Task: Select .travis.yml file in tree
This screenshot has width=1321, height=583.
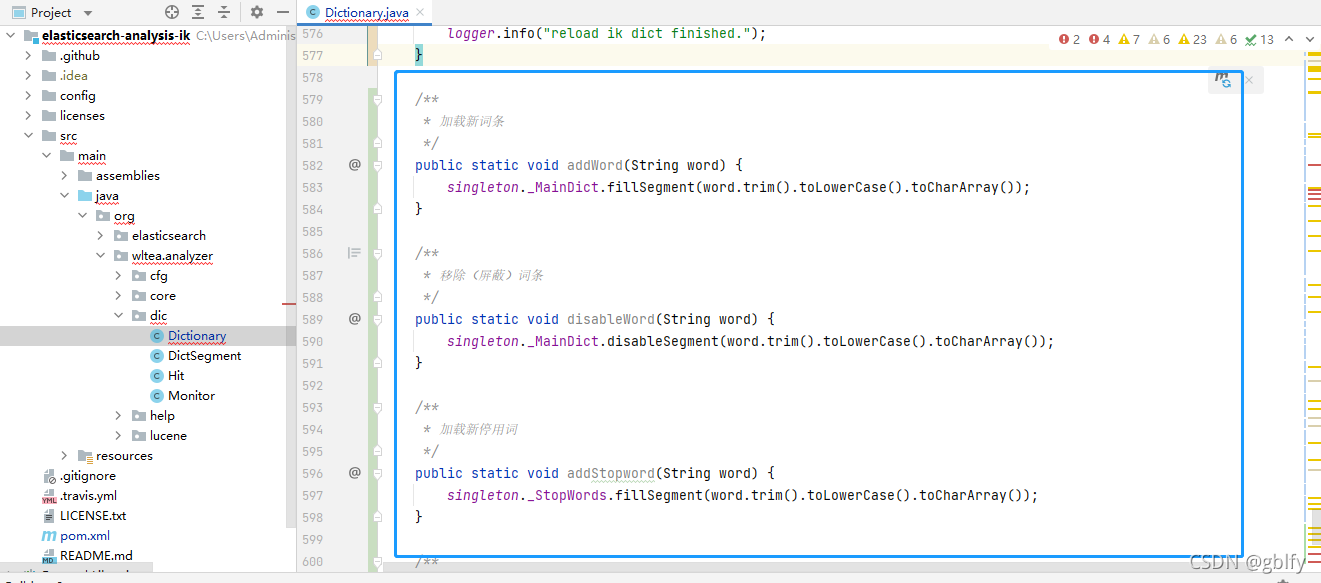Action: tap(88, 496)
